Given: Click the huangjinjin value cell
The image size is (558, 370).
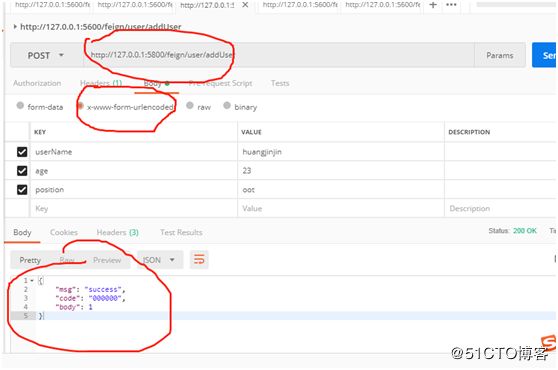Looking at the screenshot, I should 341,152.
